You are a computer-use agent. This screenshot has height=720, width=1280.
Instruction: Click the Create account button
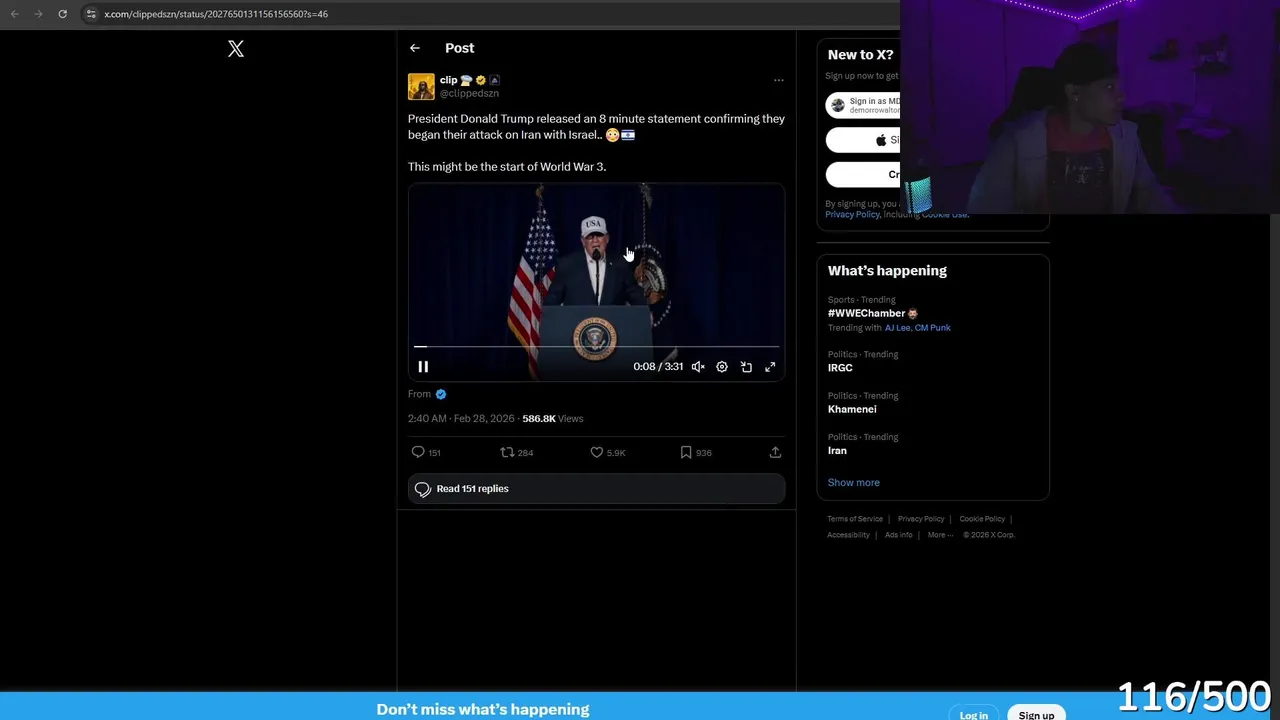coord(863,174)
